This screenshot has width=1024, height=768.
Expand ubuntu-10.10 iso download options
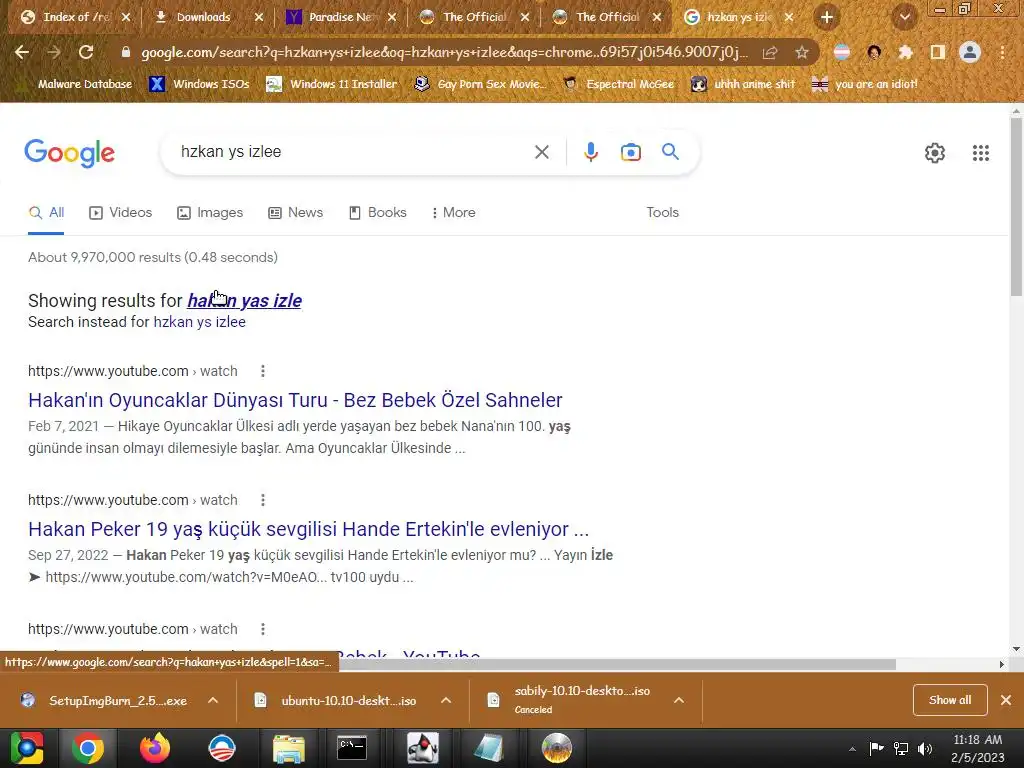pyautogui.click(x=446, y=700)
